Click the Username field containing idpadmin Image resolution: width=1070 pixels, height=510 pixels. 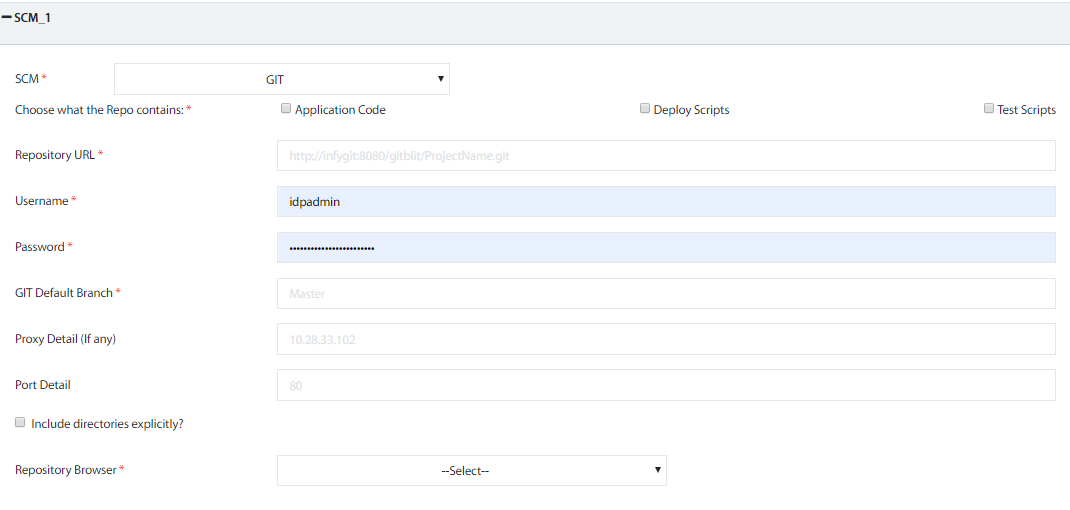[x=665, y=201]
